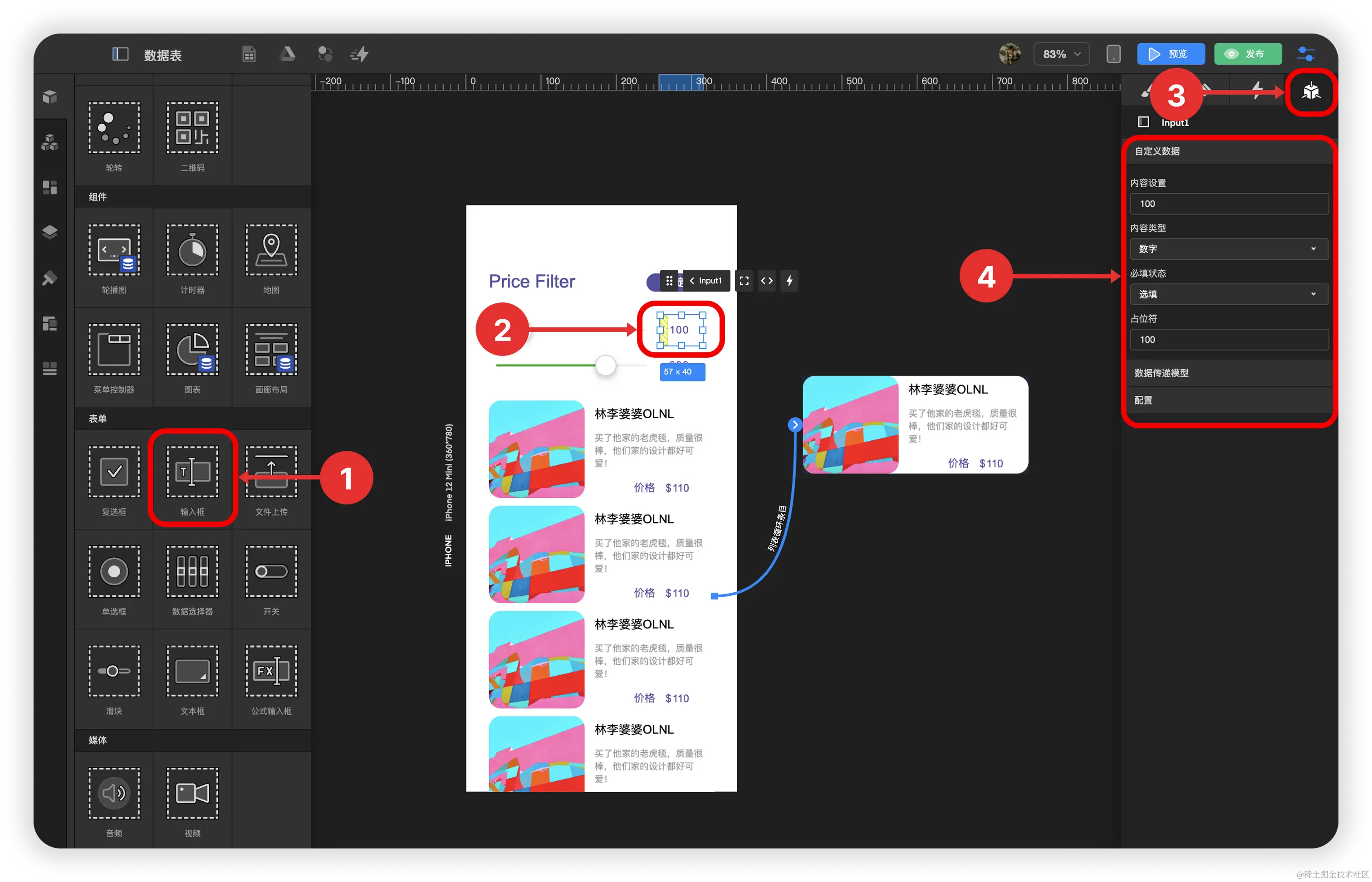Image resolution: width=1372 pixels, height=882 pixels.
Task: Click the code brackets icon above Input1
Action: [766, 281]
